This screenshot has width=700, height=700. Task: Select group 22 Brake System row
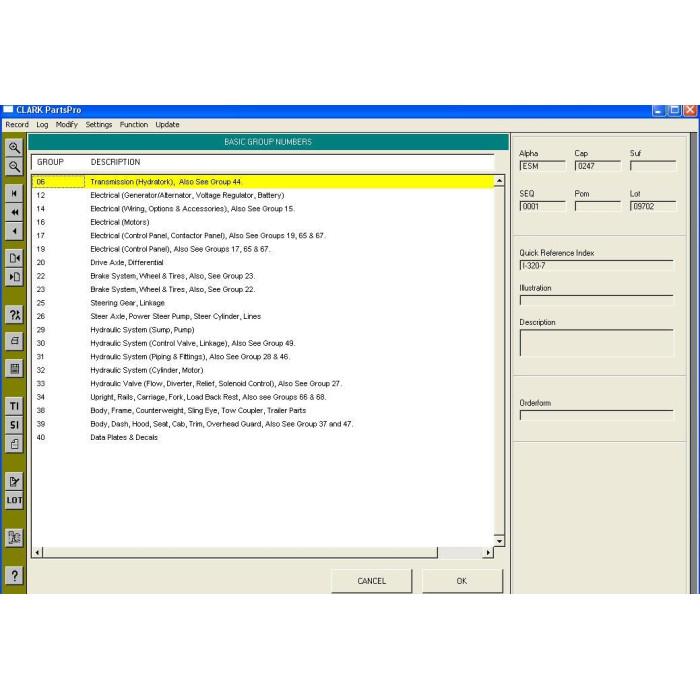[263, 276]
